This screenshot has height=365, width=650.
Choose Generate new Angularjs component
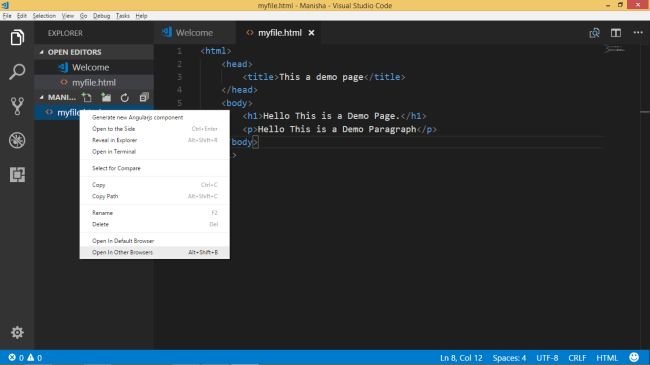(155, 117)
